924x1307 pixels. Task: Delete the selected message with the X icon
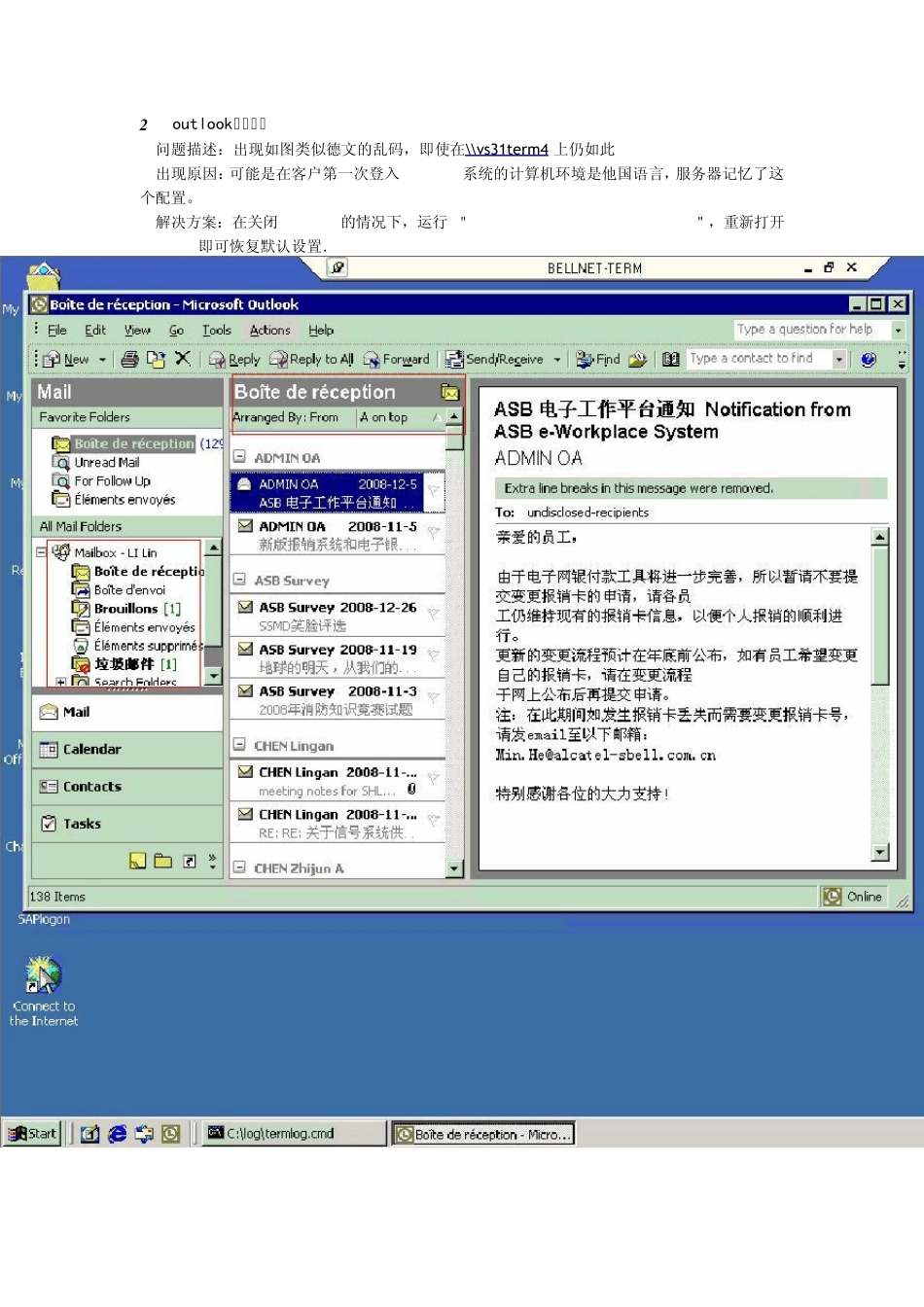[182, 359]
